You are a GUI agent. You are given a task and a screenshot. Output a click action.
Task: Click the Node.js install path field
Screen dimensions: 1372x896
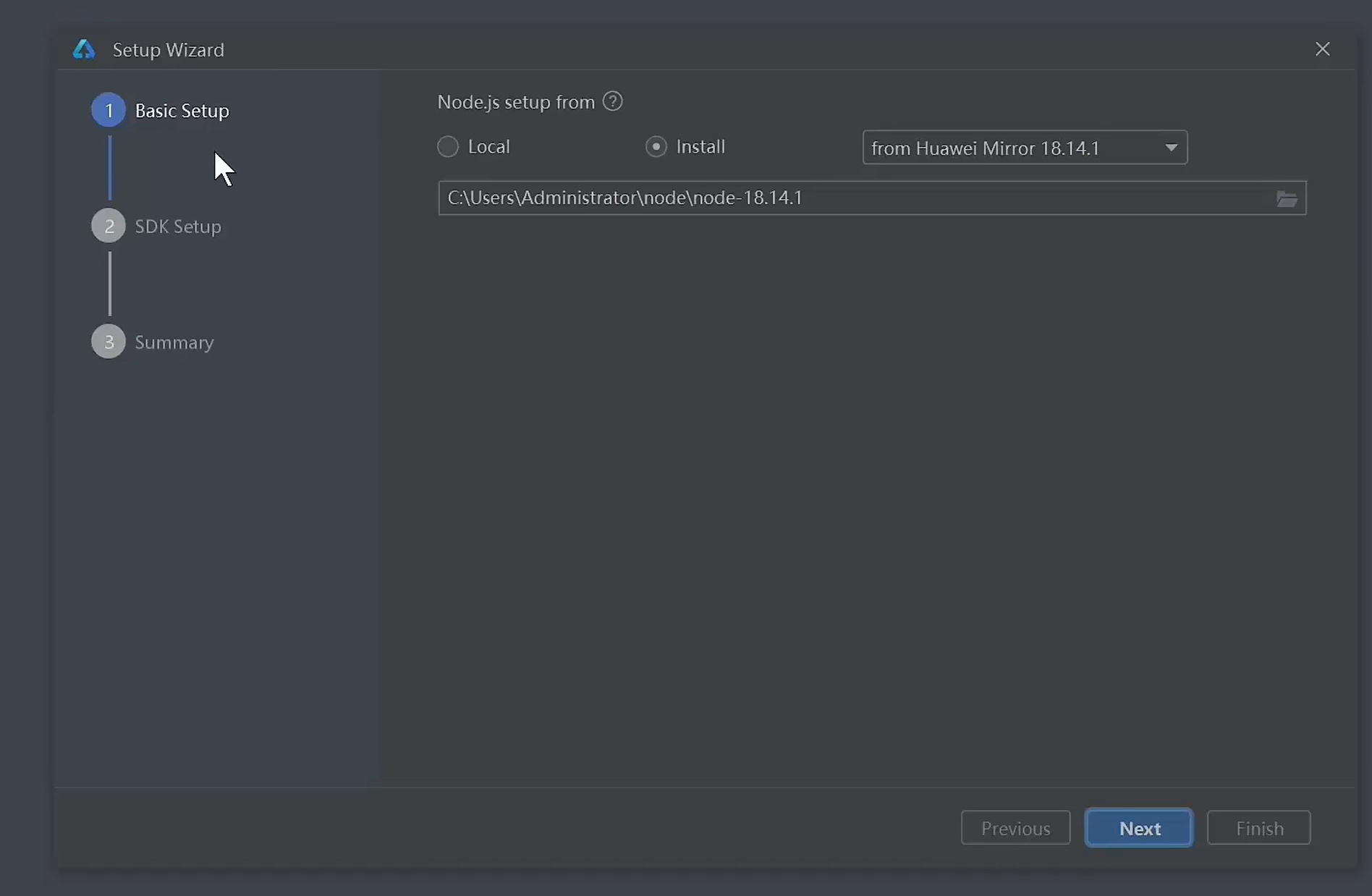coord(872,198)
